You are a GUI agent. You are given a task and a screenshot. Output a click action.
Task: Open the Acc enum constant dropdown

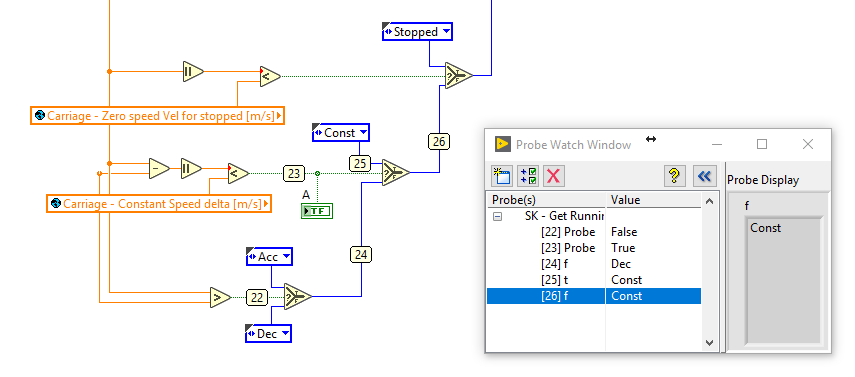click(x=286, y=256)
